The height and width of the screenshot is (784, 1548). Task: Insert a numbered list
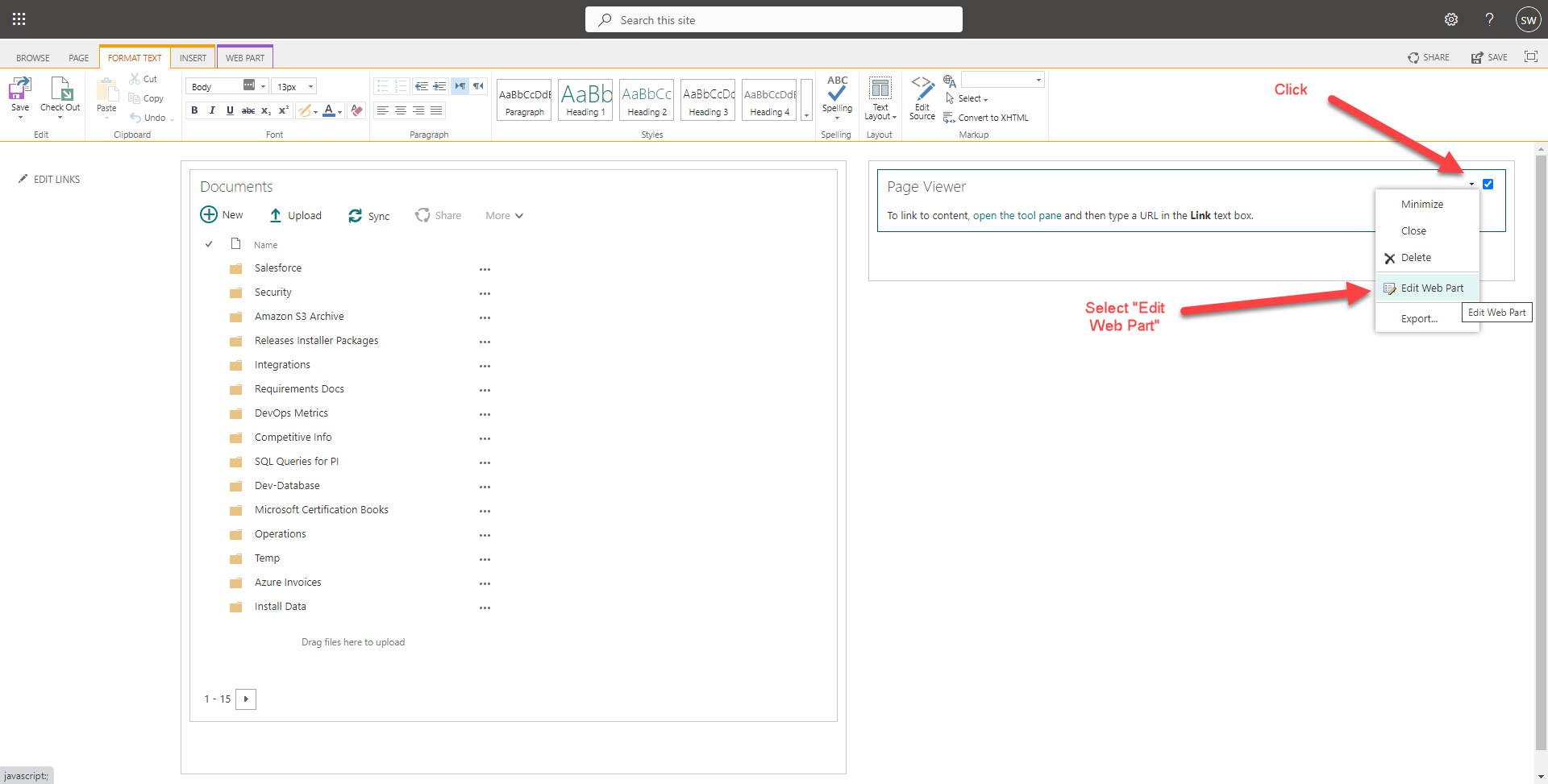[401, 86]
